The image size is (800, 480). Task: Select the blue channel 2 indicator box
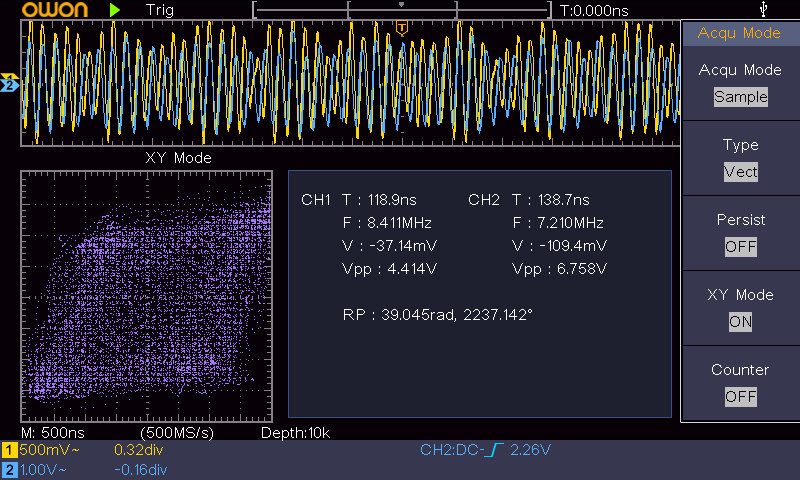9,469
